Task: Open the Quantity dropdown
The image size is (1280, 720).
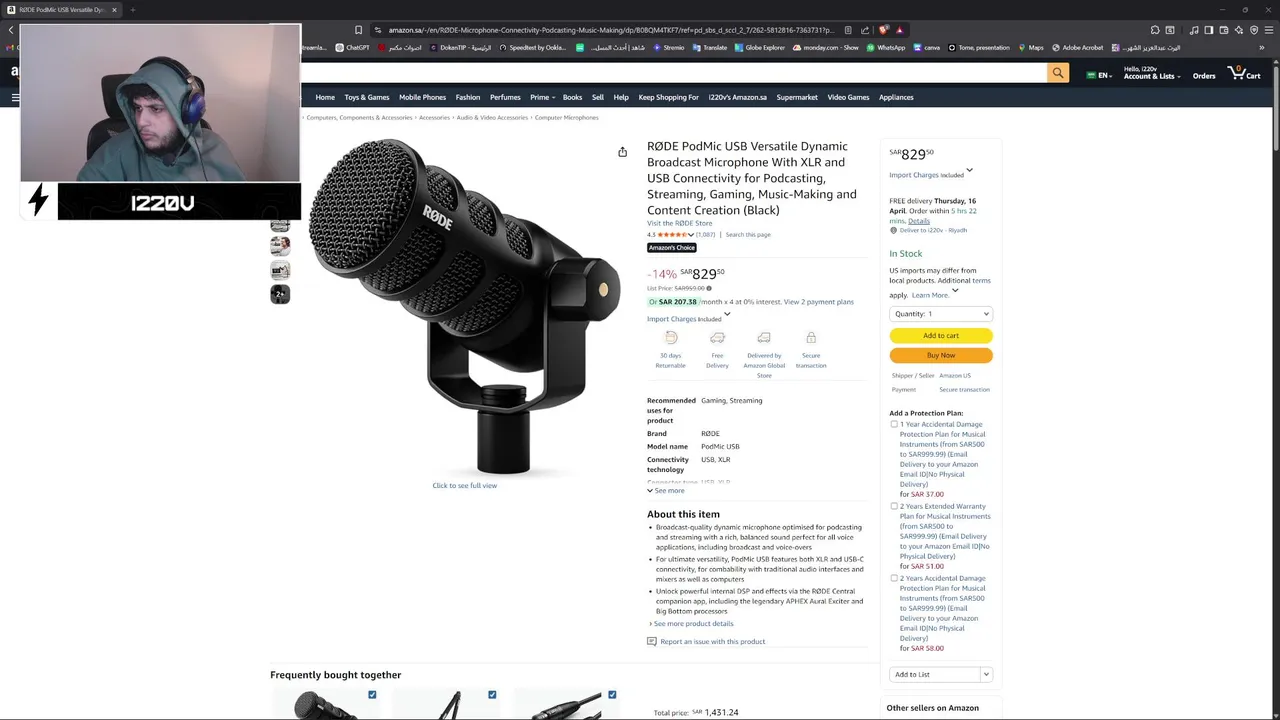Action: [x=941, y=314]
